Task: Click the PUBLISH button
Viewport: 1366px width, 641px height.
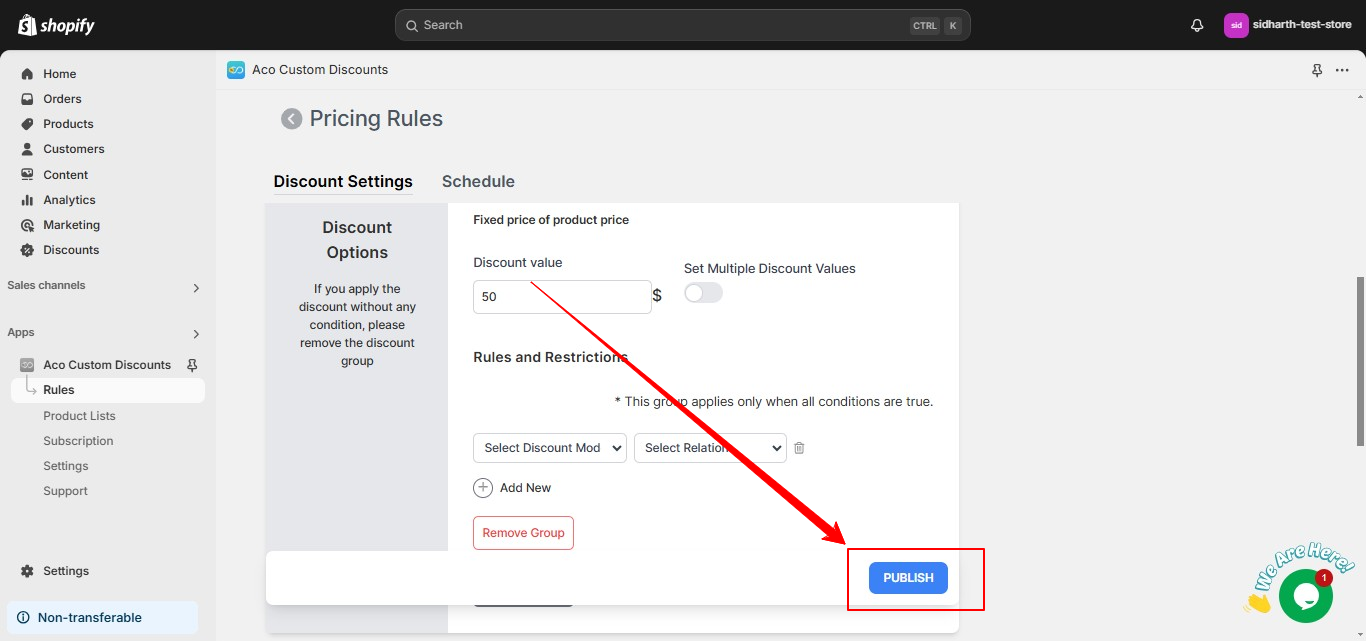Action: click(x=908, y=578)
